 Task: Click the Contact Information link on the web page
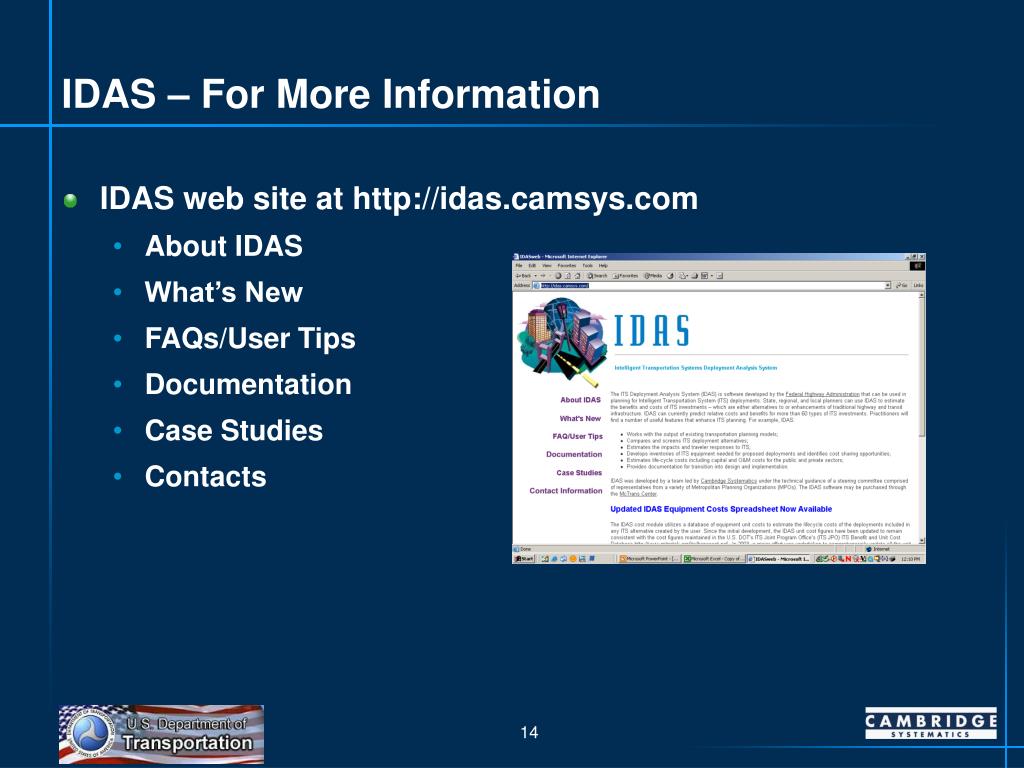point(566,491)
